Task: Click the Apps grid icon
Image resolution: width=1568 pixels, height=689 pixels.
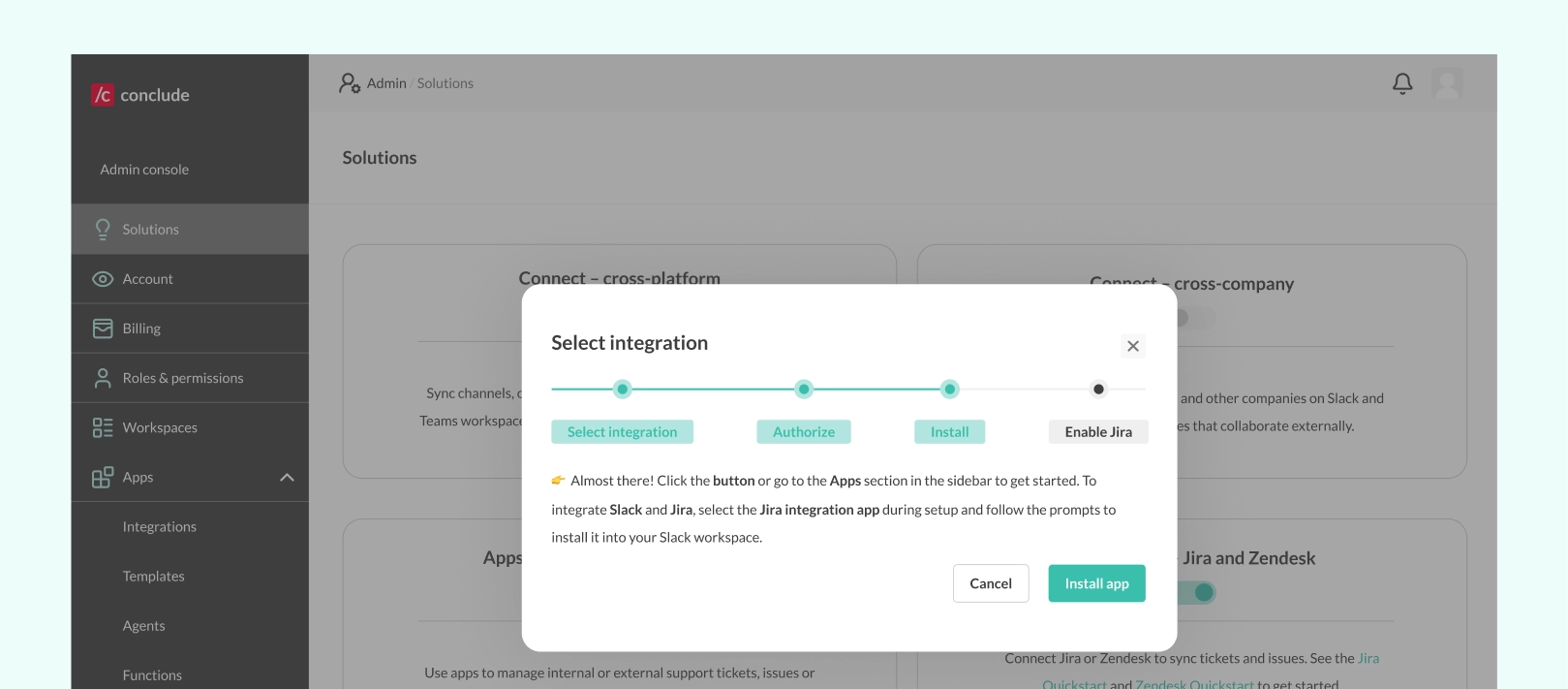Action: coord(103,477)
